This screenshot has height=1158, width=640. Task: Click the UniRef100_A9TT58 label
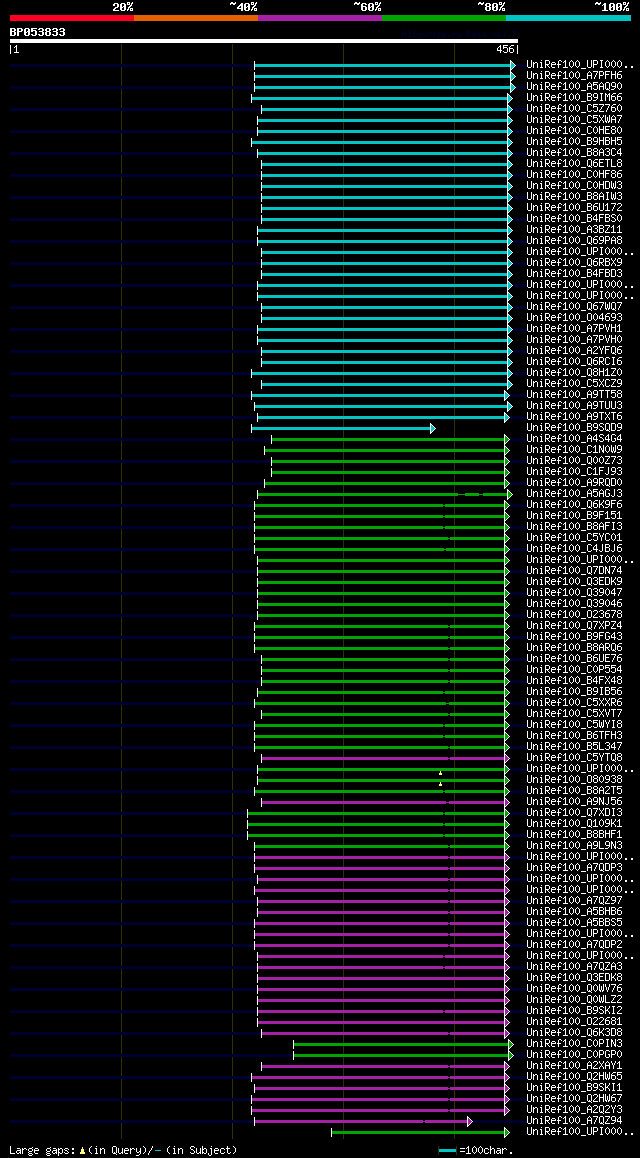tap(574, 395)
